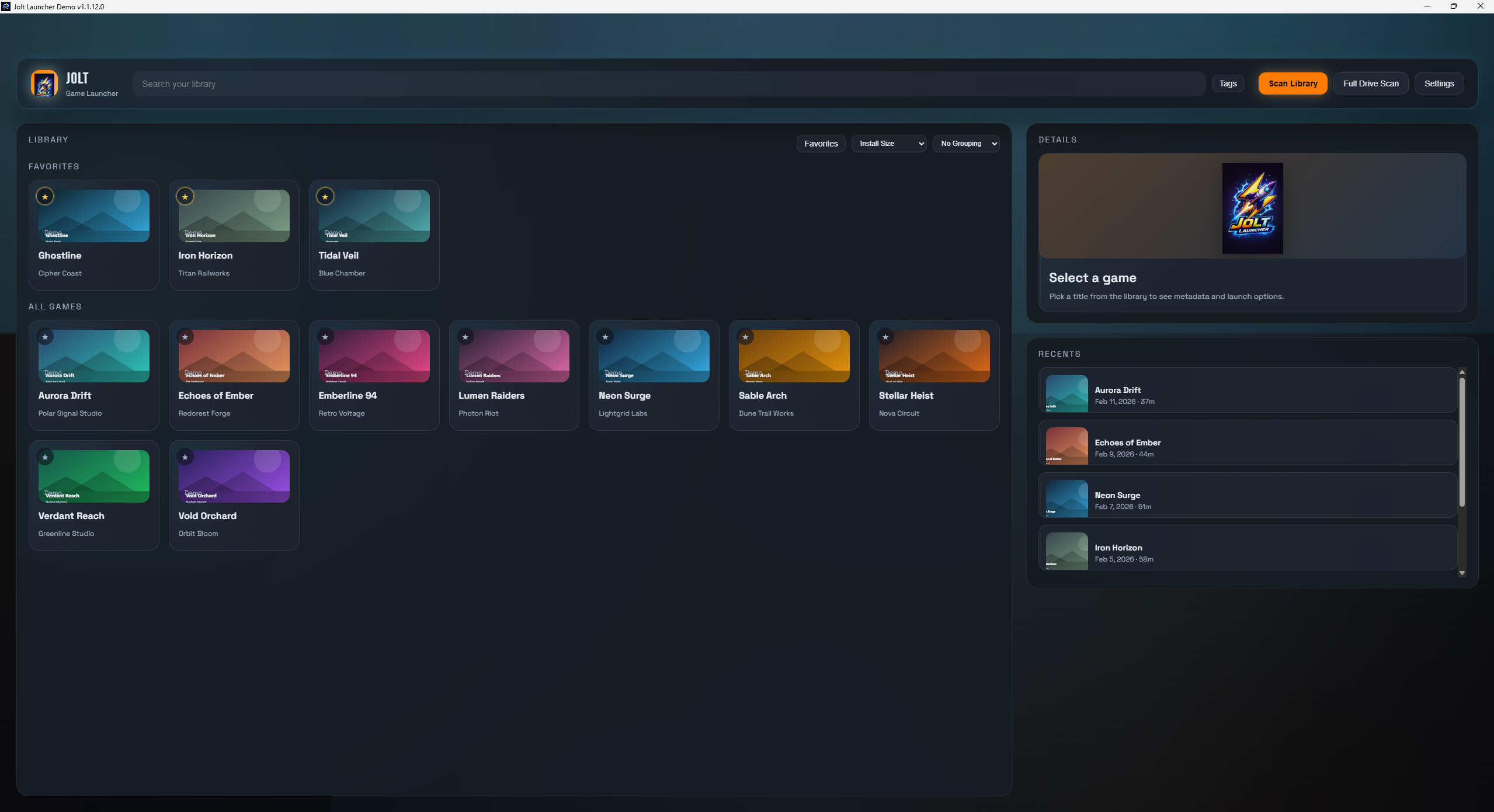Screen dimensions: 1494x812
Task: Open the Install Size sort dropdown
Action: point(889,144)
